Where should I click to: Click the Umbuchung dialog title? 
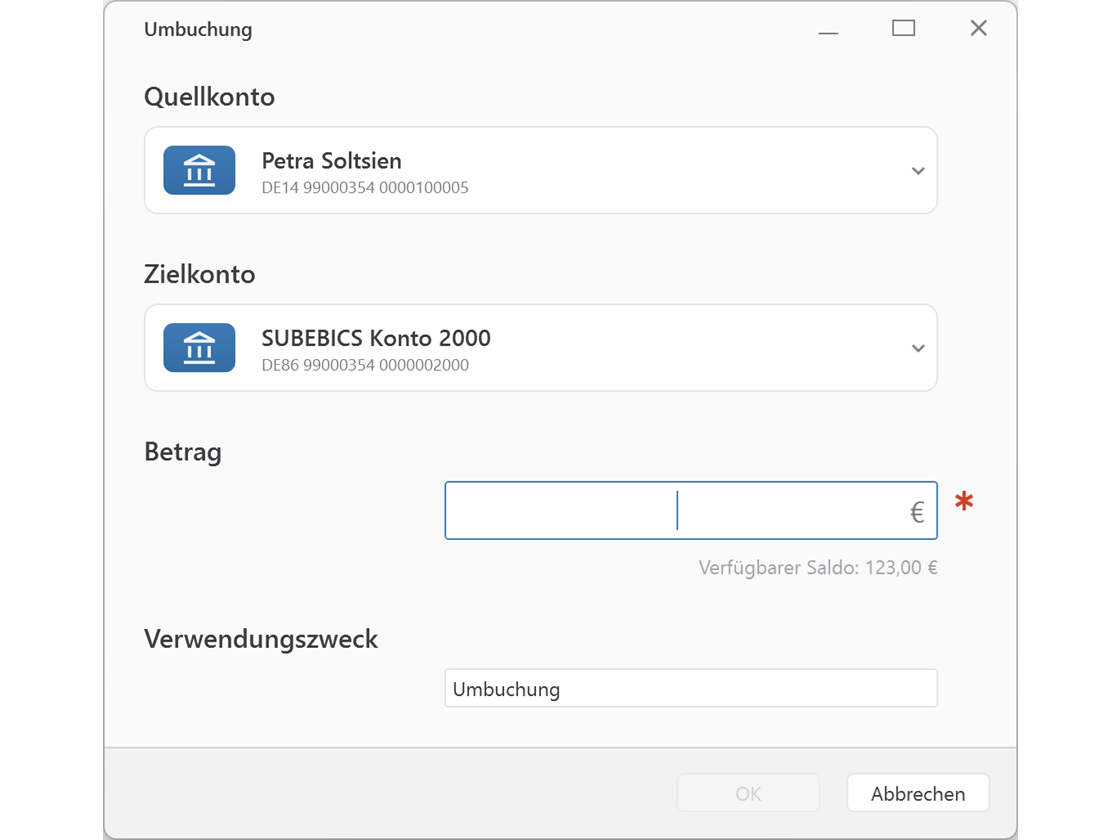pos(198,29)
